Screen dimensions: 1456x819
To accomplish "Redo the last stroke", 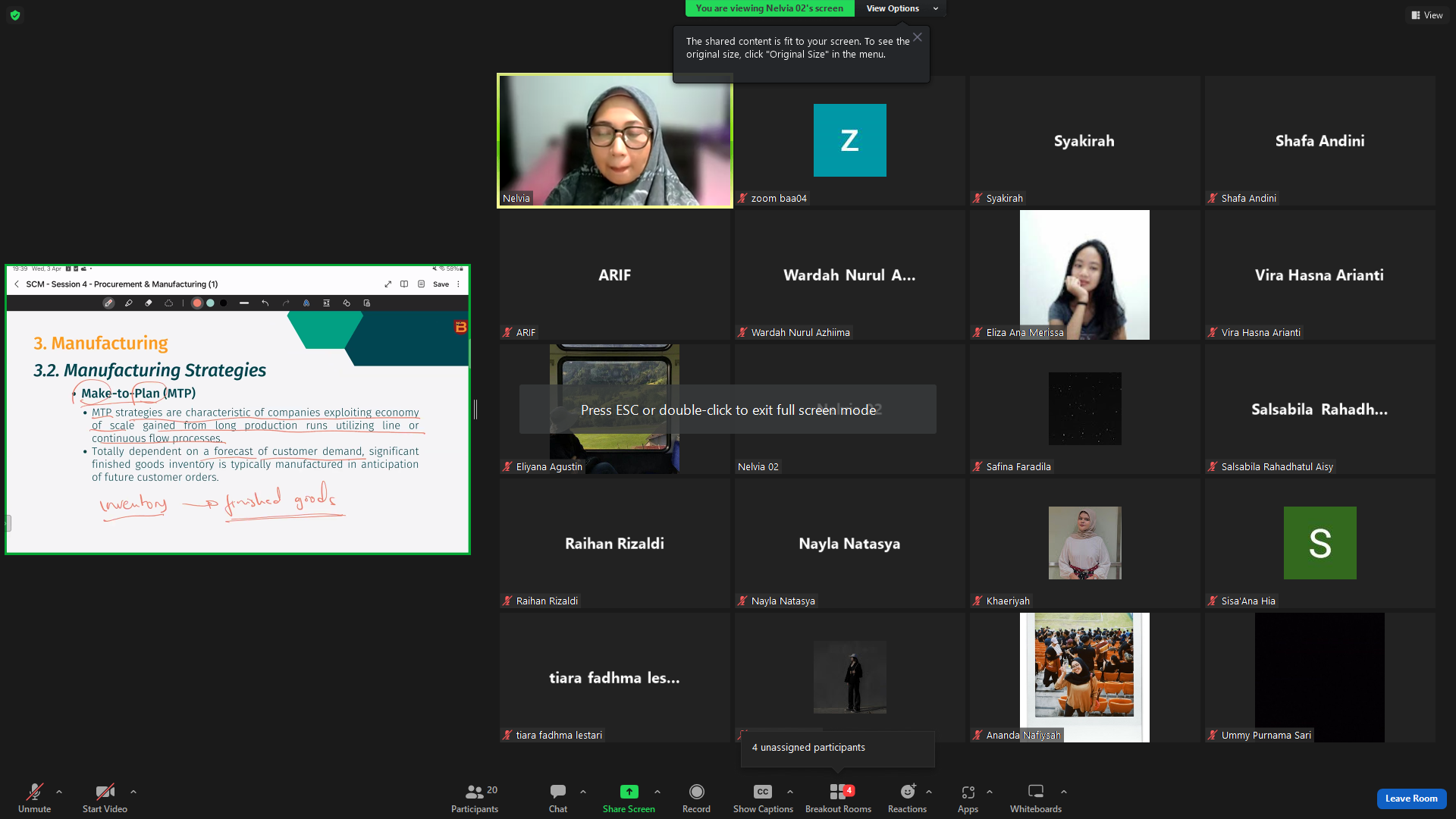I will click(286, 303).
